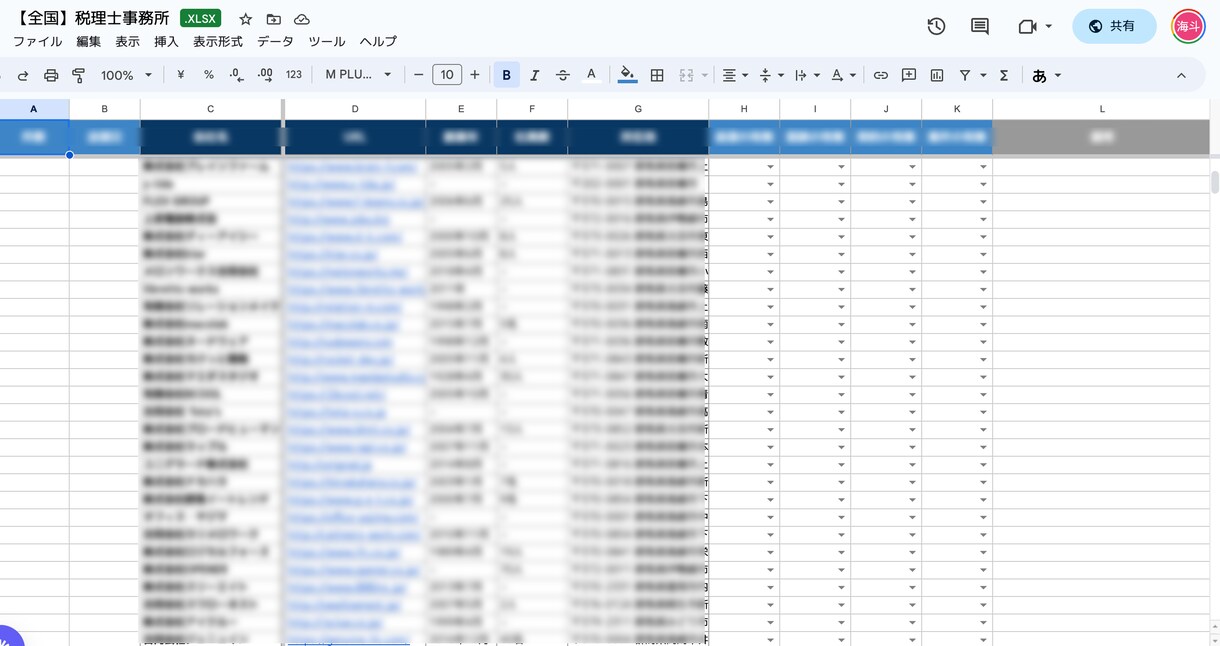Open the 表示形式 menu

tap(218, 42)
